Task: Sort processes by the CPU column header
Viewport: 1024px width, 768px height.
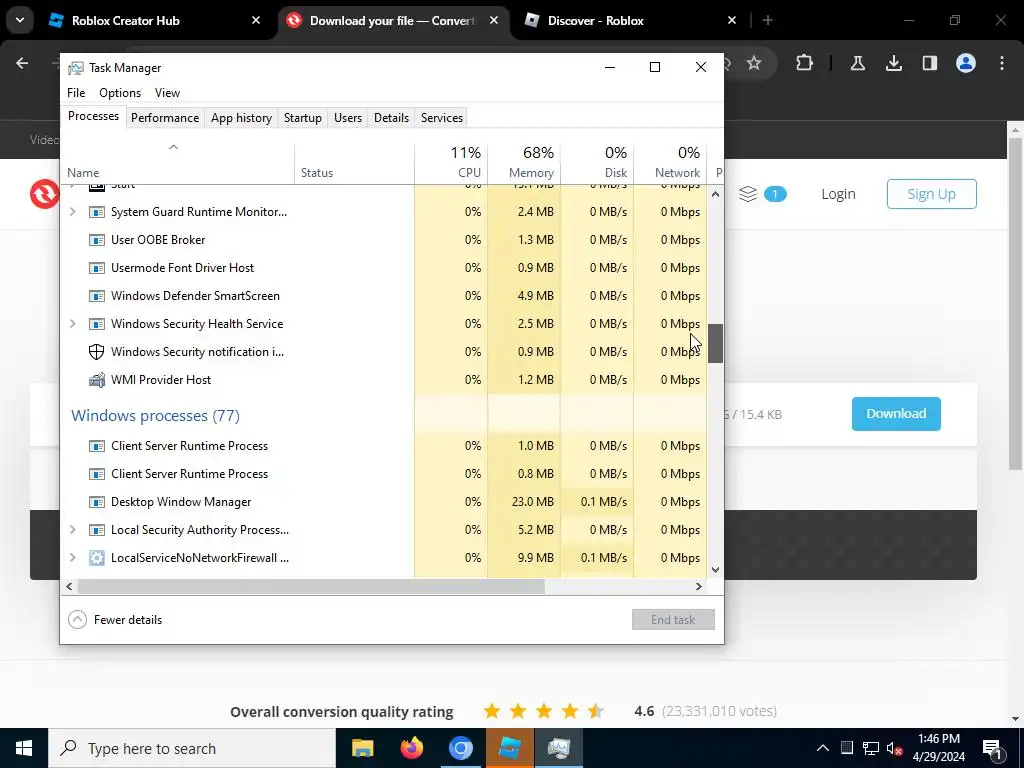Action: click(x=451, y=162)
